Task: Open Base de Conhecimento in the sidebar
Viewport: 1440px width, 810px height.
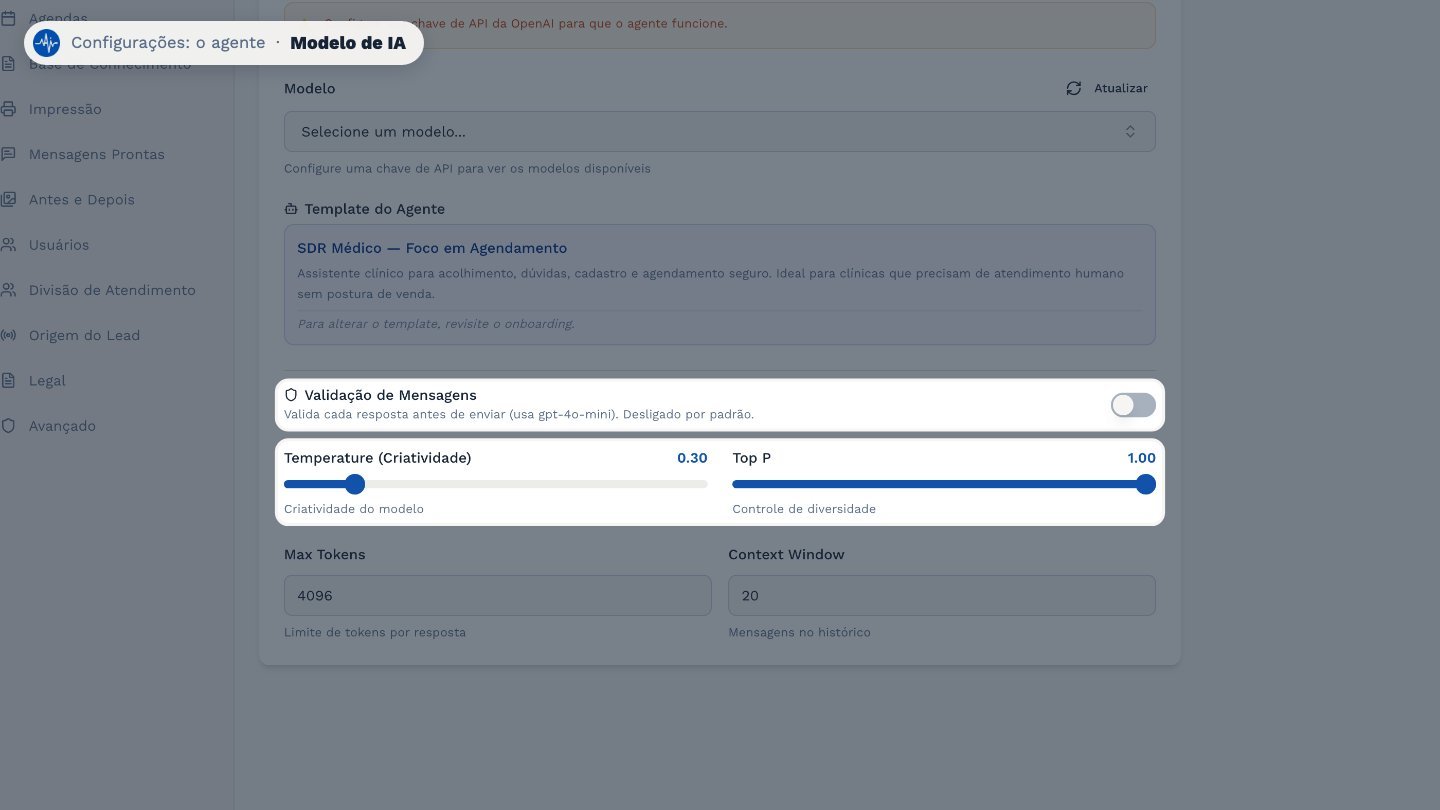Action: [110, 64]
